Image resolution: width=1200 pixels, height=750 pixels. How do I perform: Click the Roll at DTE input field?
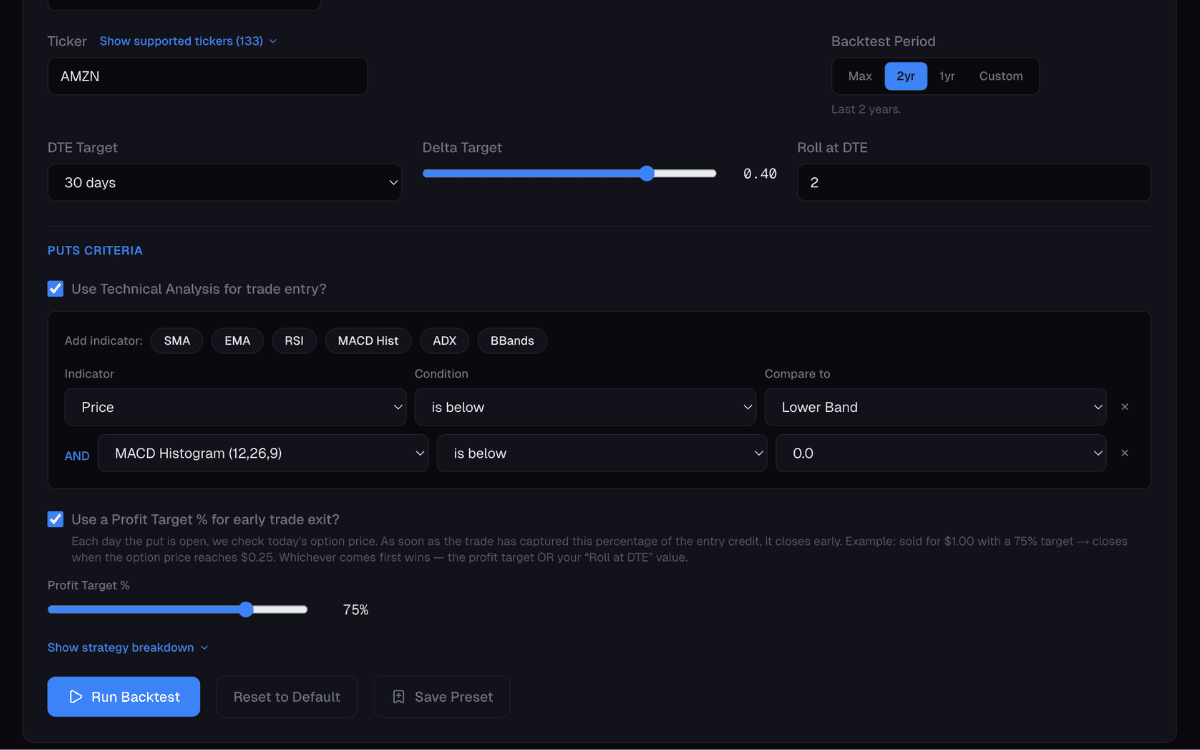974,183
